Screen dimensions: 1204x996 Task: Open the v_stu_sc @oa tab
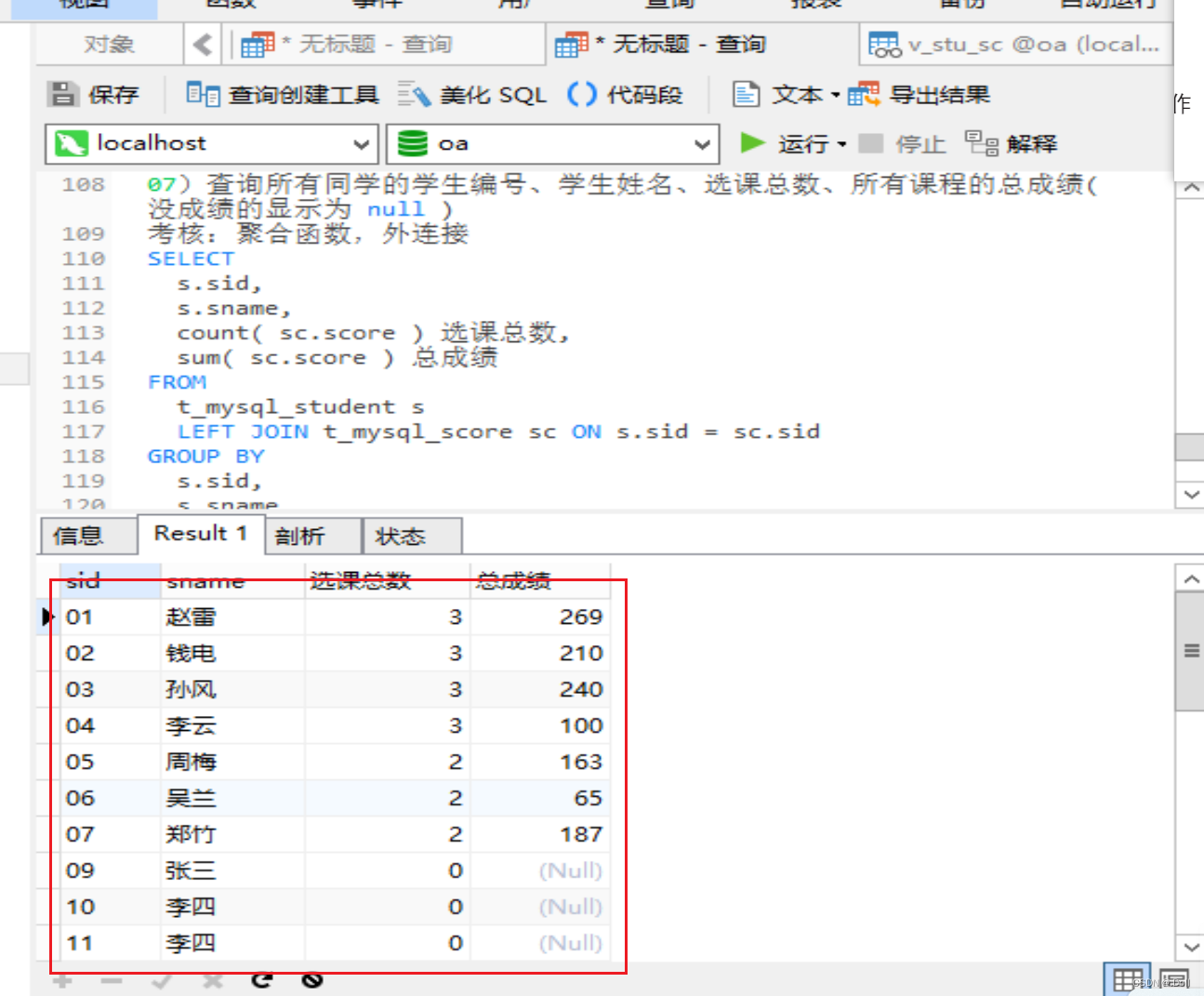click(1015, 44)
